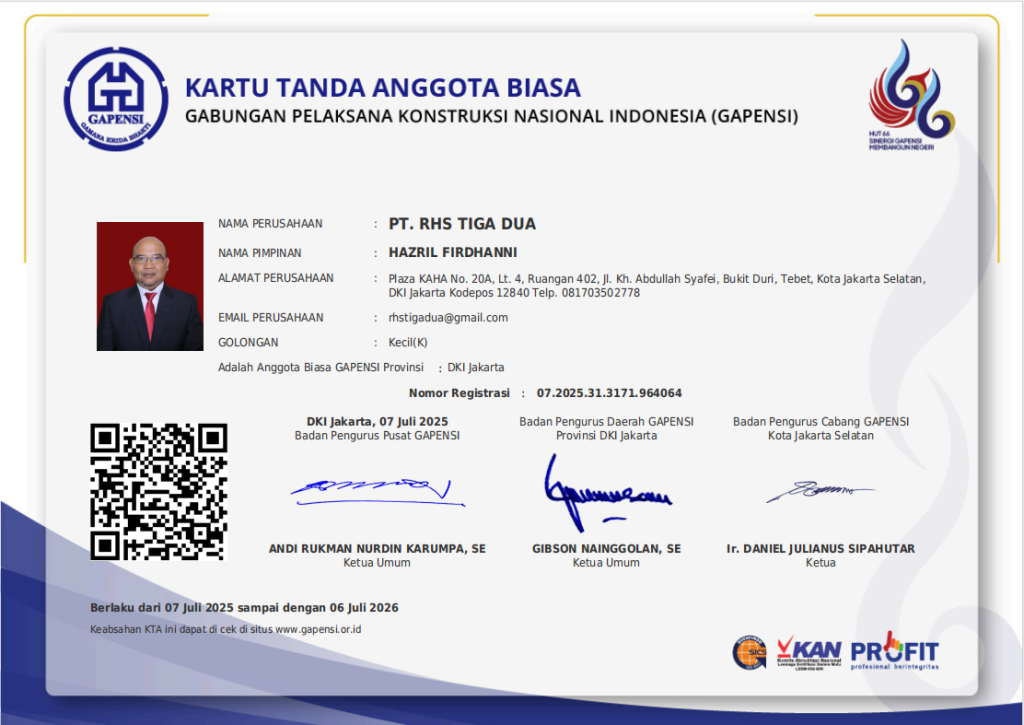Select the Golongan value Kecil(K)
The width and height of the screenshot is (1024, 725).
coord(408,342)
